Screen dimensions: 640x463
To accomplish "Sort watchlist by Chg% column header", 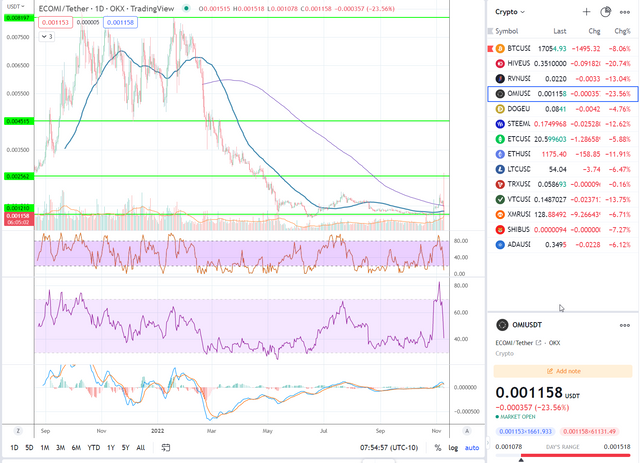I will coord(622,31).
